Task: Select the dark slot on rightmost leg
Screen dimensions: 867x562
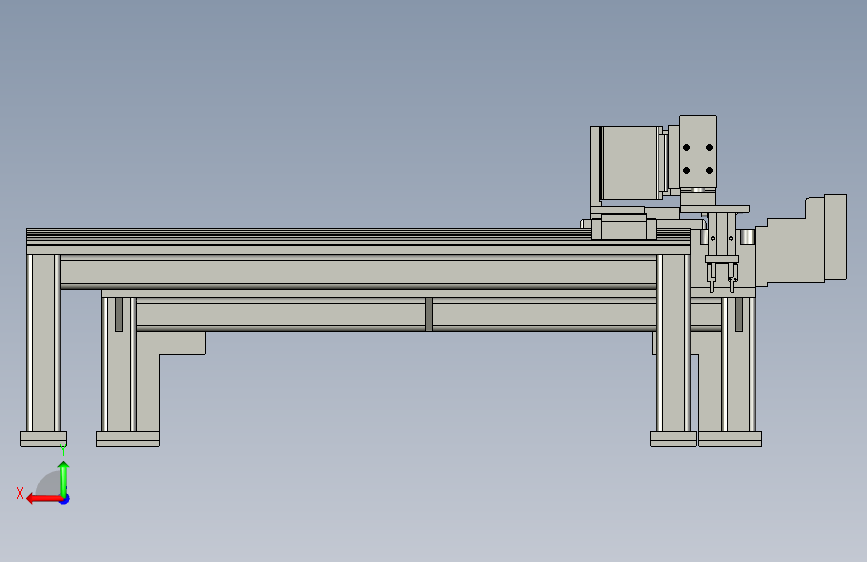Action: tap(739, 314)
